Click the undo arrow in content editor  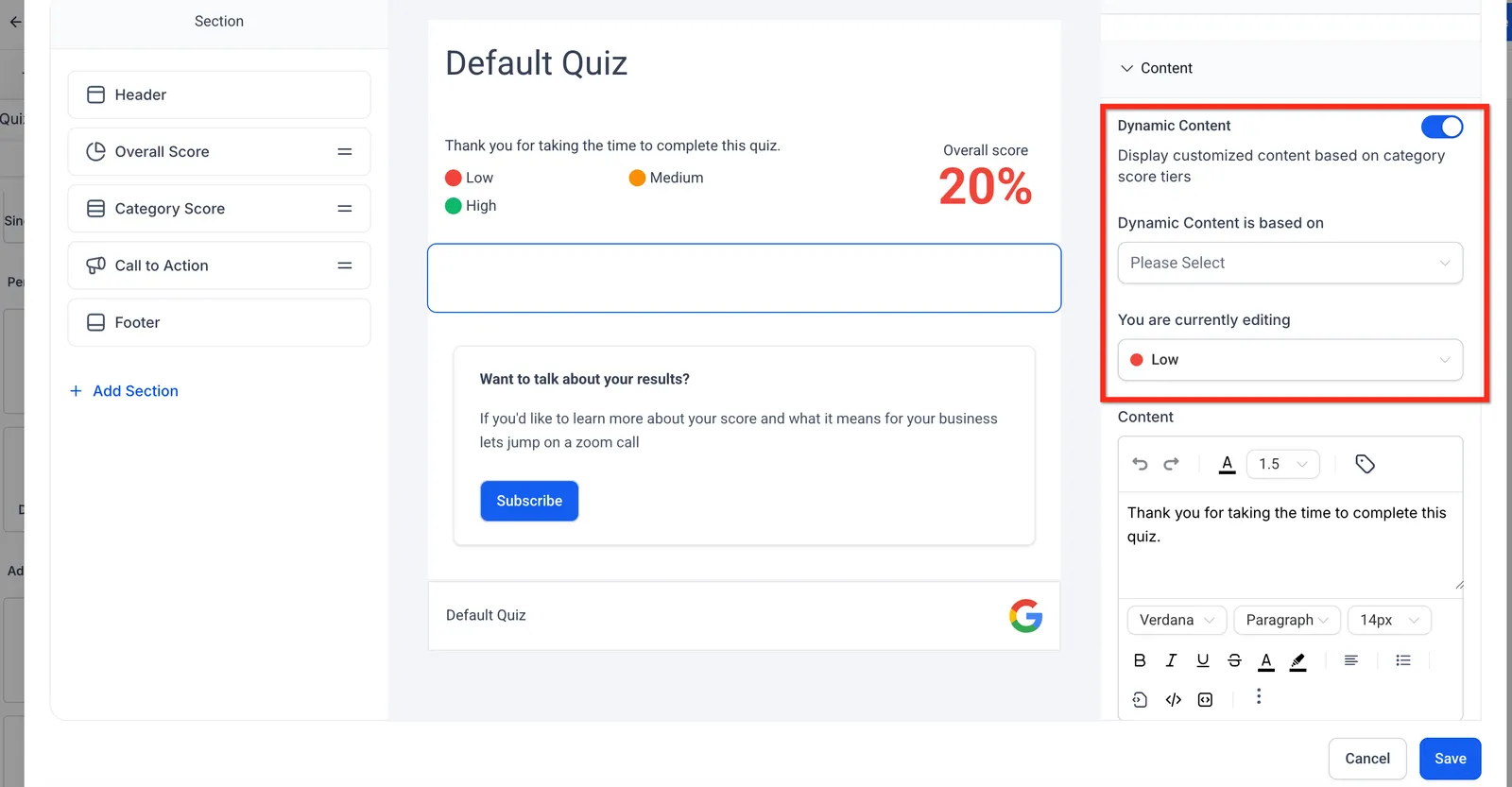1140,464
